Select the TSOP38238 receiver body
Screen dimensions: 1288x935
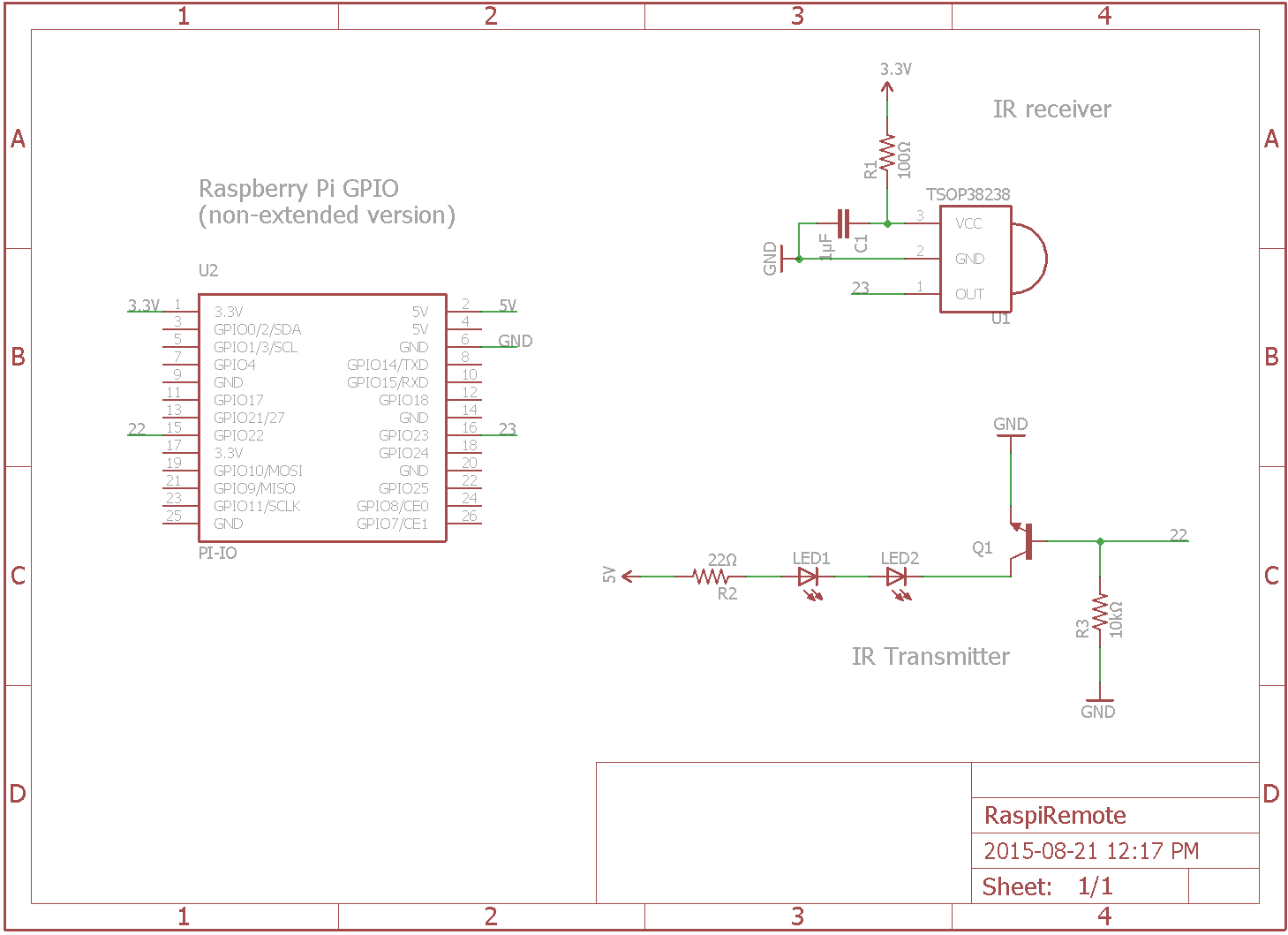tap(975, 259)
